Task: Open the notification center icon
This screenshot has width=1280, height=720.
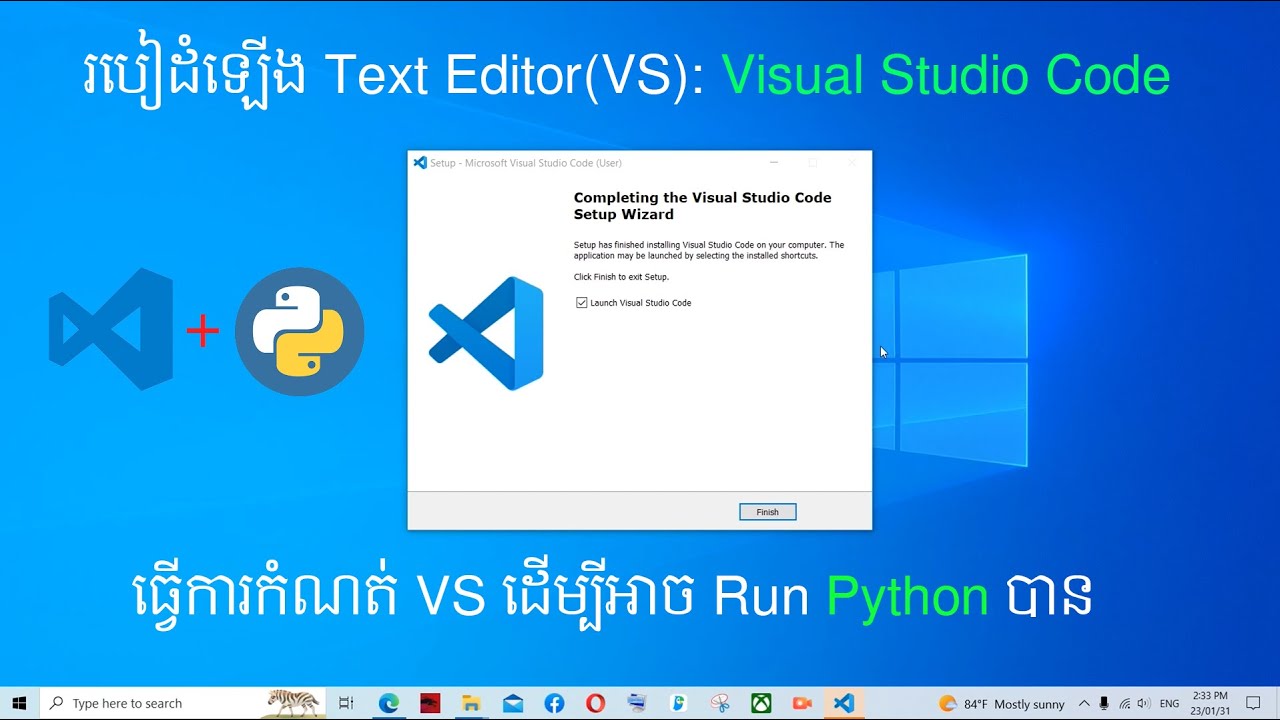Action: click(x=1253, y=704)
